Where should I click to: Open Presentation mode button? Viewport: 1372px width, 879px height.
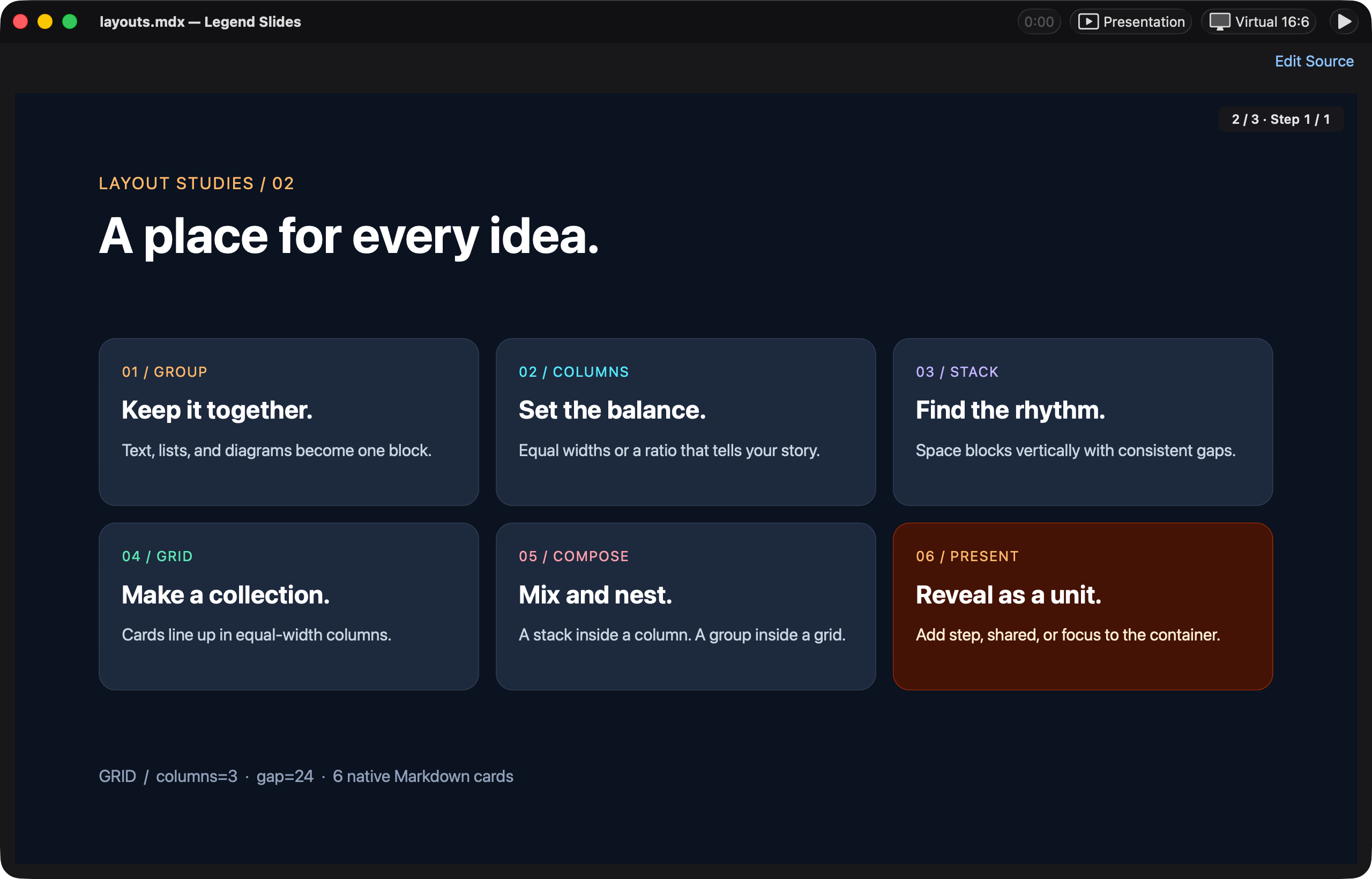pyautogui.click(x=1131, y=21)
